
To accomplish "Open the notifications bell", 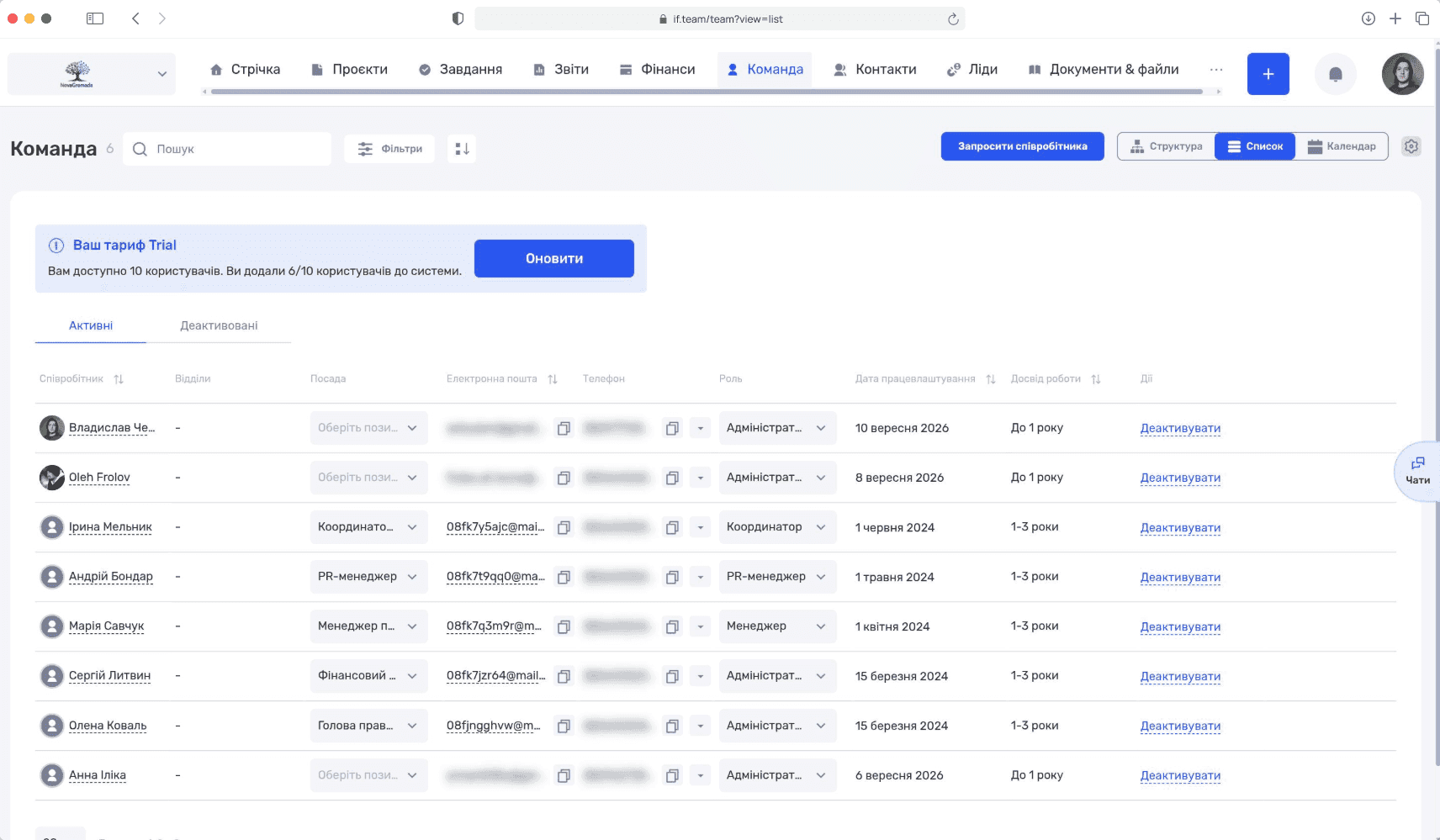I will click(1335, 74).
